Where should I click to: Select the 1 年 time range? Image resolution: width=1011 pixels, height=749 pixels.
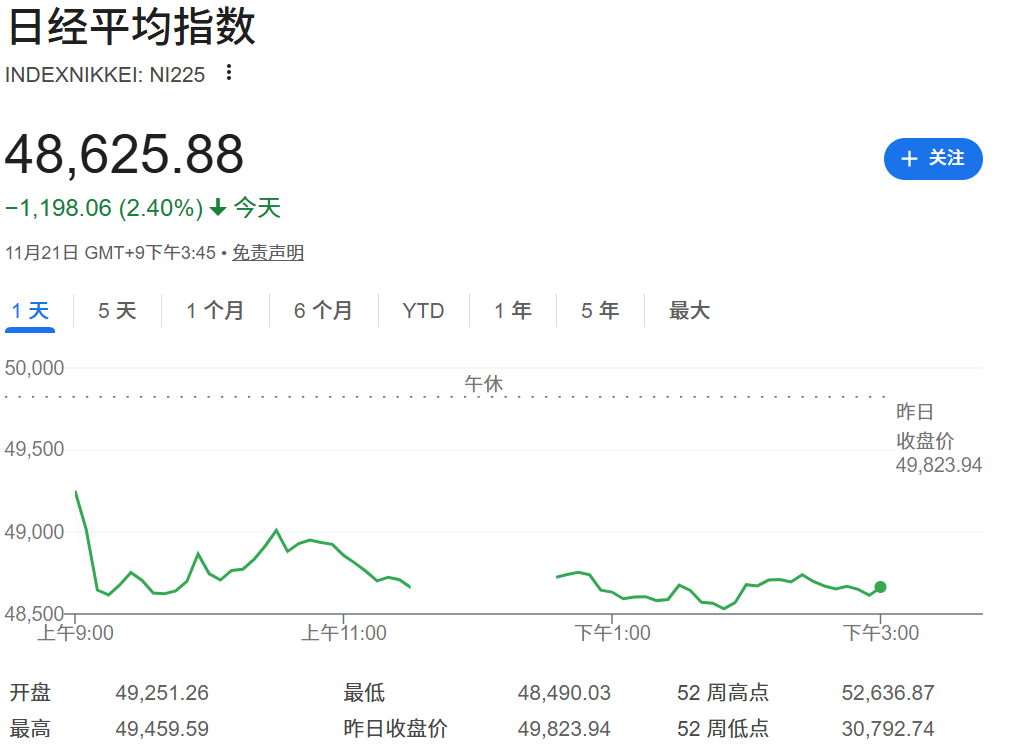click(x=511, y=311)
